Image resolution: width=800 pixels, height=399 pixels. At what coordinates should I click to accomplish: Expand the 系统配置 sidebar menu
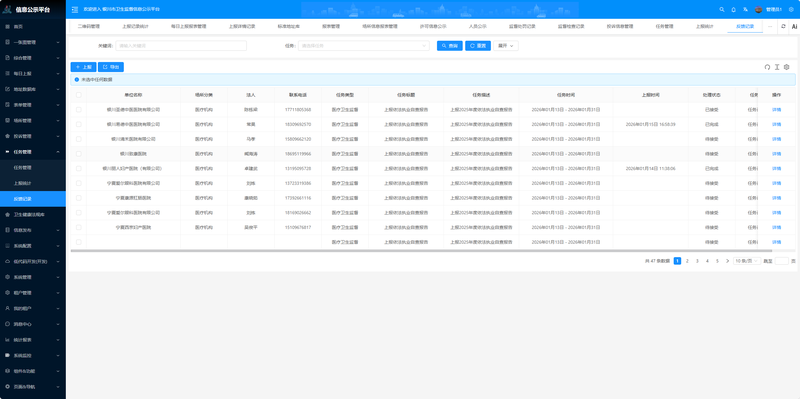click(33, 246)
